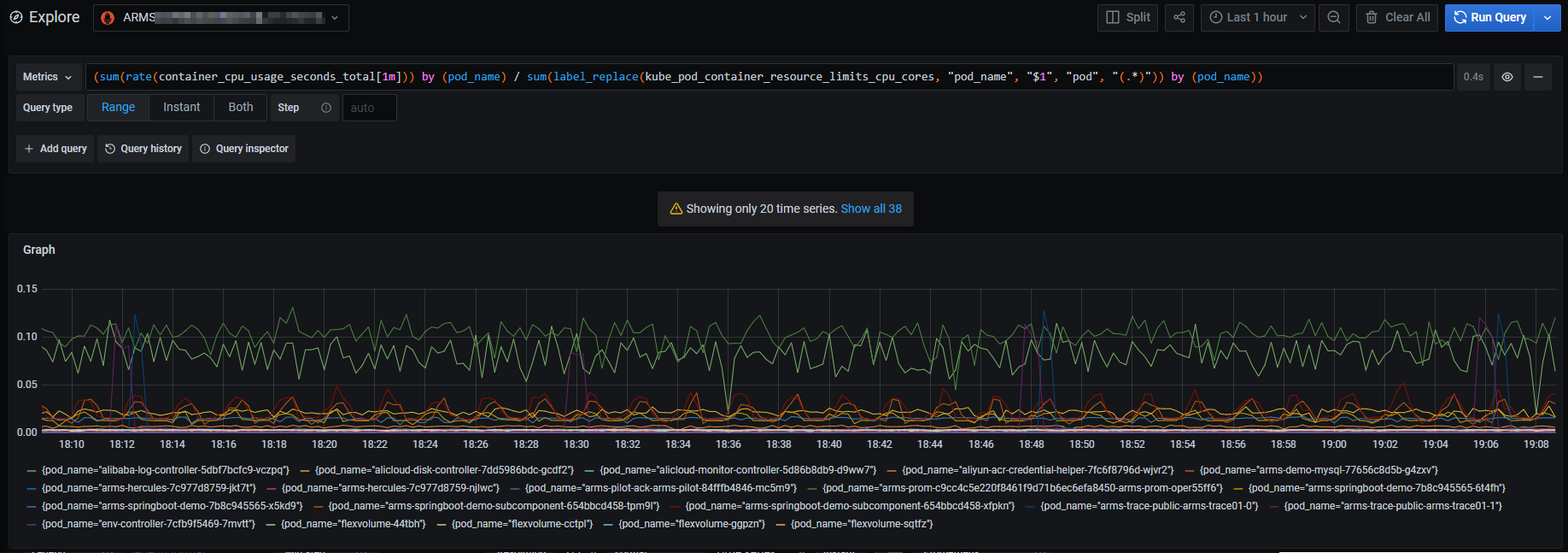Click the Step info icon
This screenshot has width=1568, height=553.
(326, 108)
